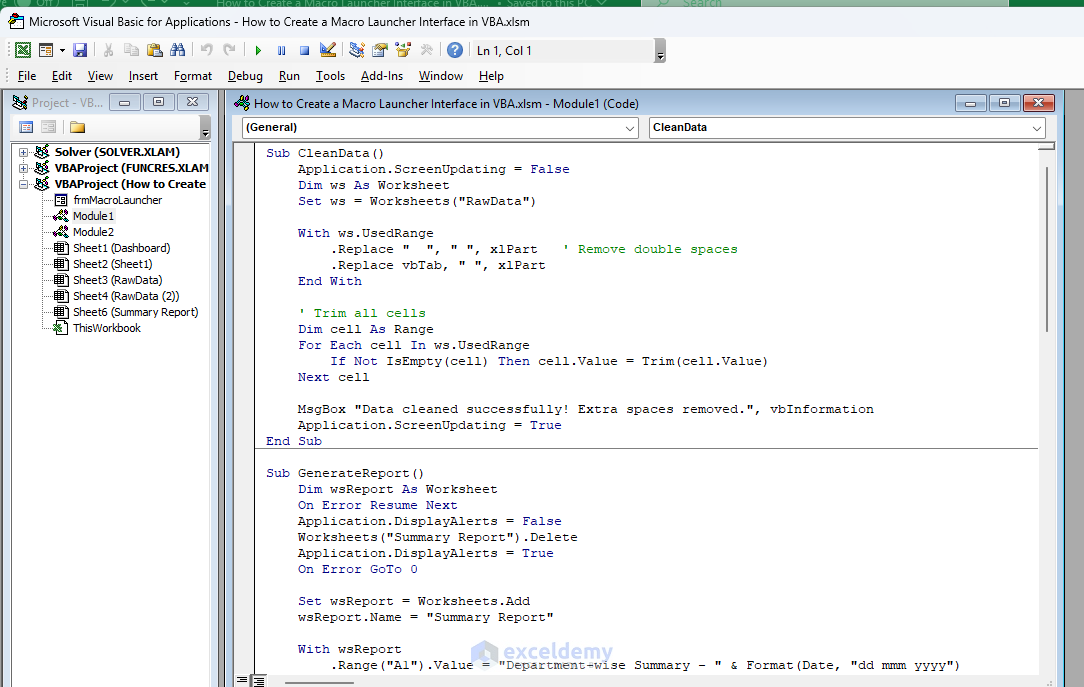This screenshot has height=687, width=1084.
Task: Click the code window vertical scrollbar
Action: click(1047, 249)
